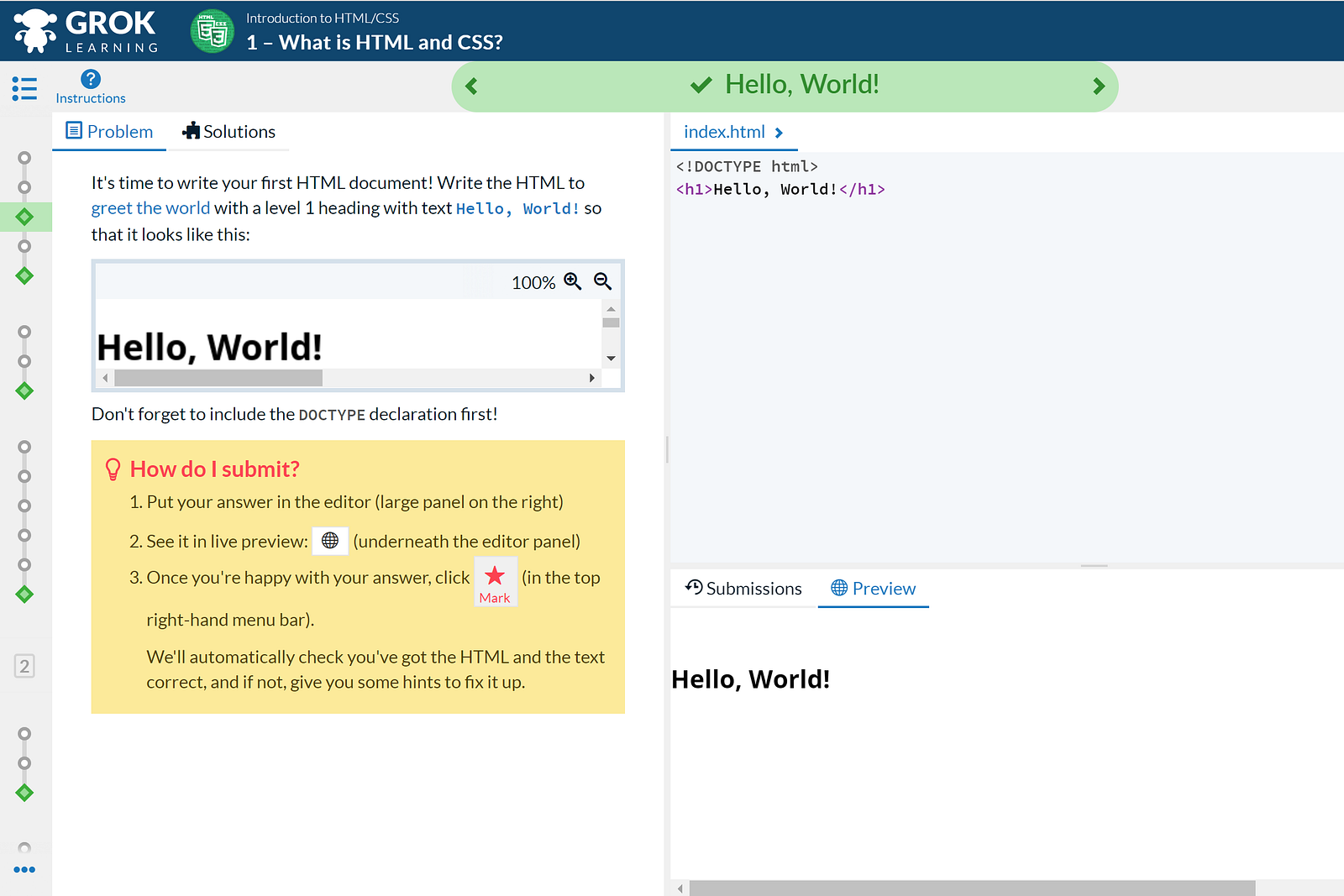Image resolution: width=1344 pixels, height=896 pixels.
Task: Click the 'Hello, World!' heading in the example output
Action: (210, 347)
